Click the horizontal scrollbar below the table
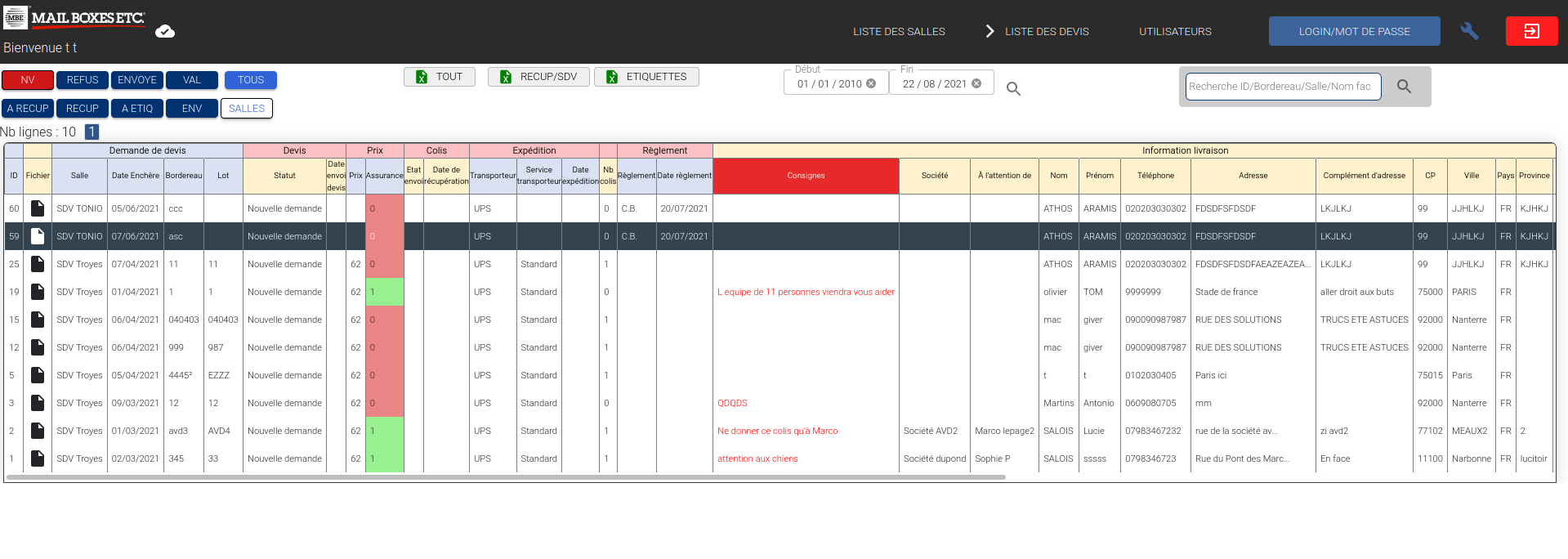 pos(505,477)
